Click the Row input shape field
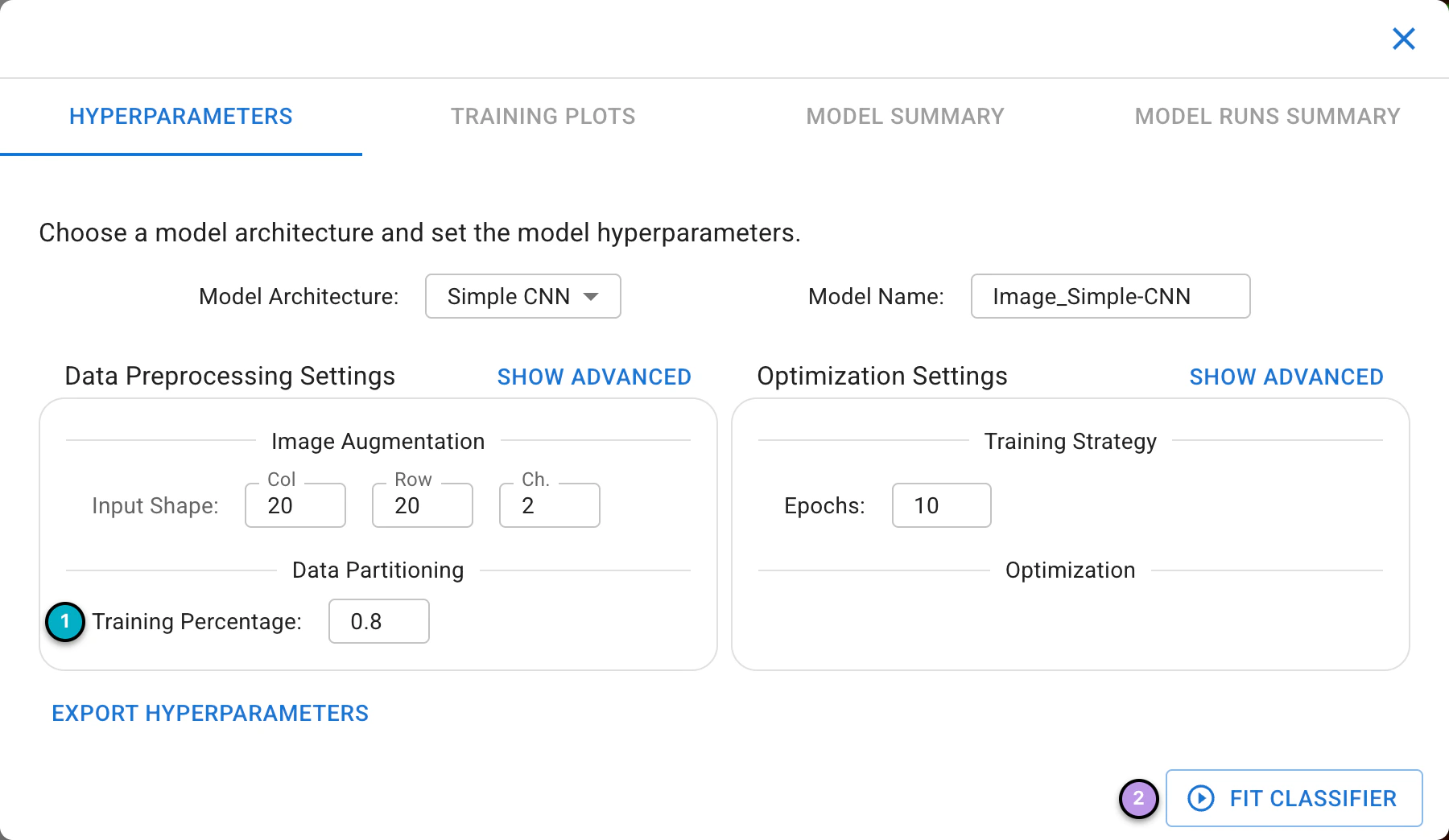1449x840 pixels. (423, 505)
